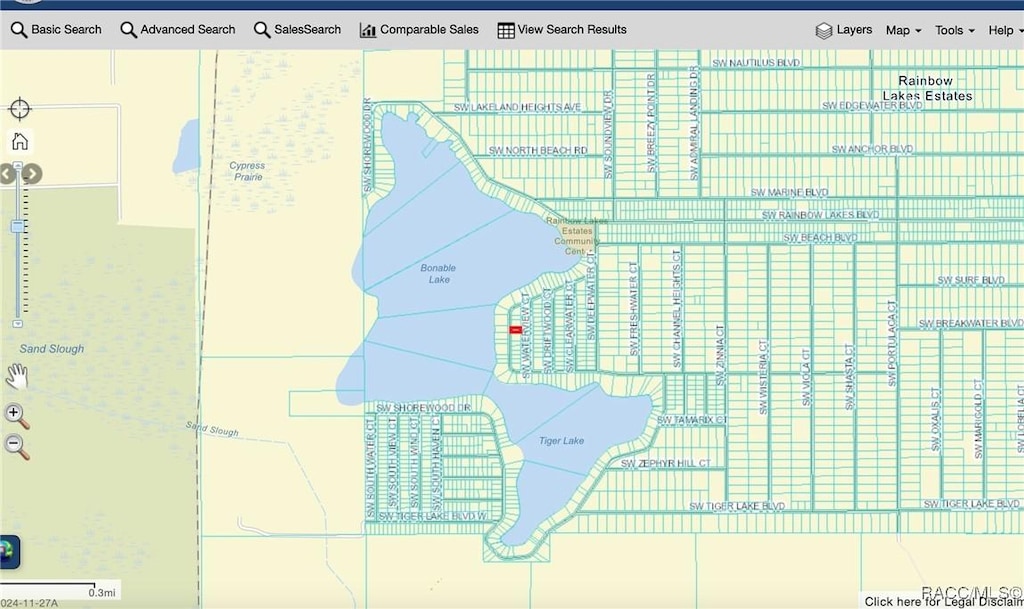The height and width of the screenshot is (609, 1024).
Task: Click SW TAMARIX CT label
Action: pos(692,420)
